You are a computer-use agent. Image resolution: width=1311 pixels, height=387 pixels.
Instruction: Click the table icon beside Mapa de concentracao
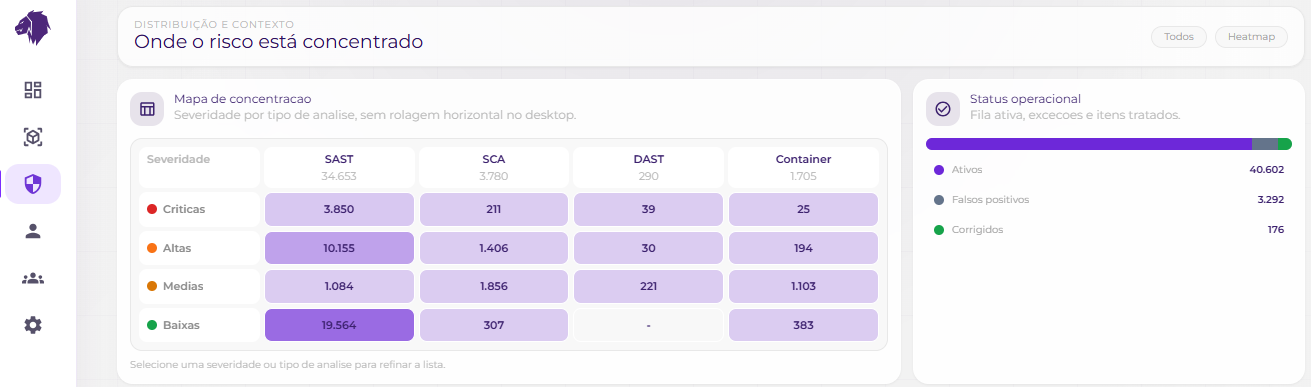147,109
